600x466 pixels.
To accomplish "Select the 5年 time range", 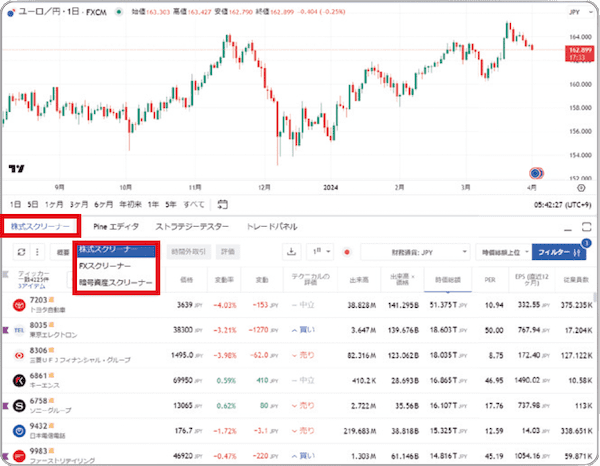I will 171,204.
